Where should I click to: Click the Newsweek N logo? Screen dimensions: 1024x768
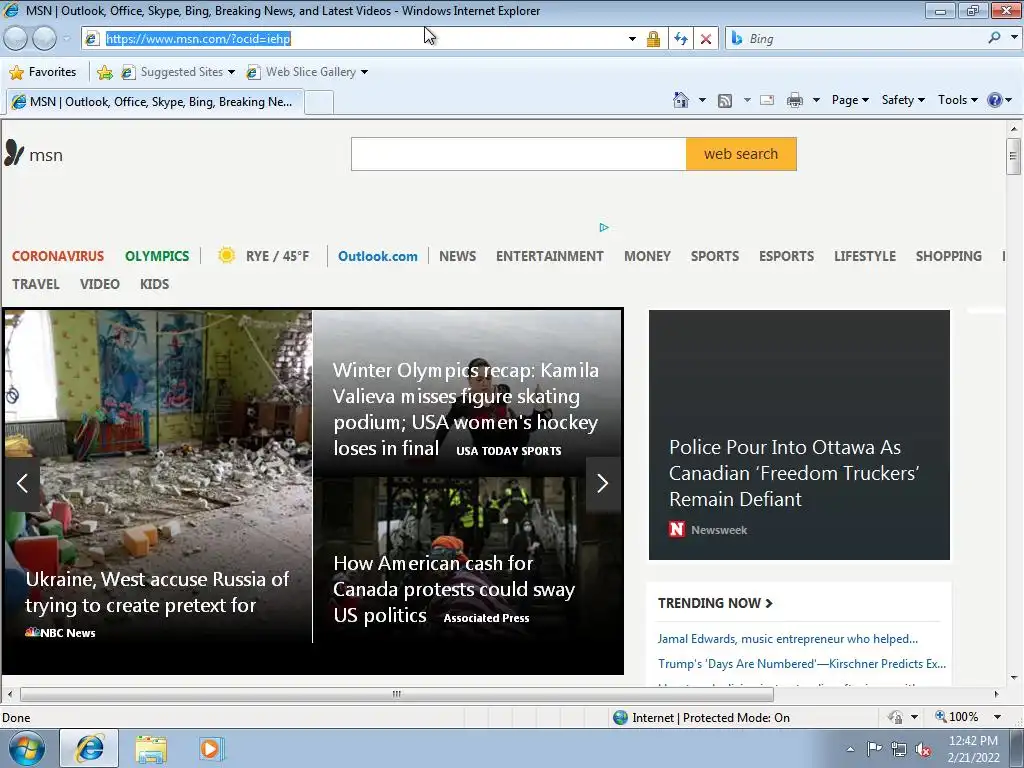[x=677, y=529]
